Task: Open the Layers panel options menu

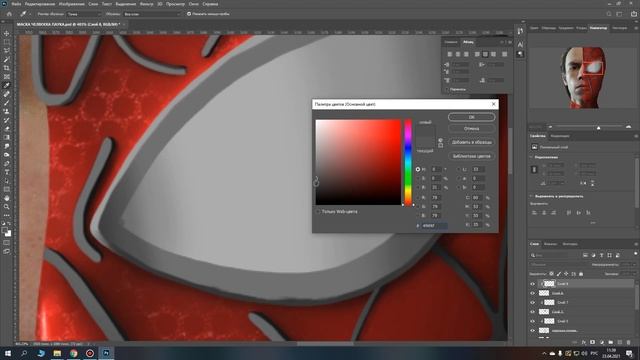Action: coord(636,244)
